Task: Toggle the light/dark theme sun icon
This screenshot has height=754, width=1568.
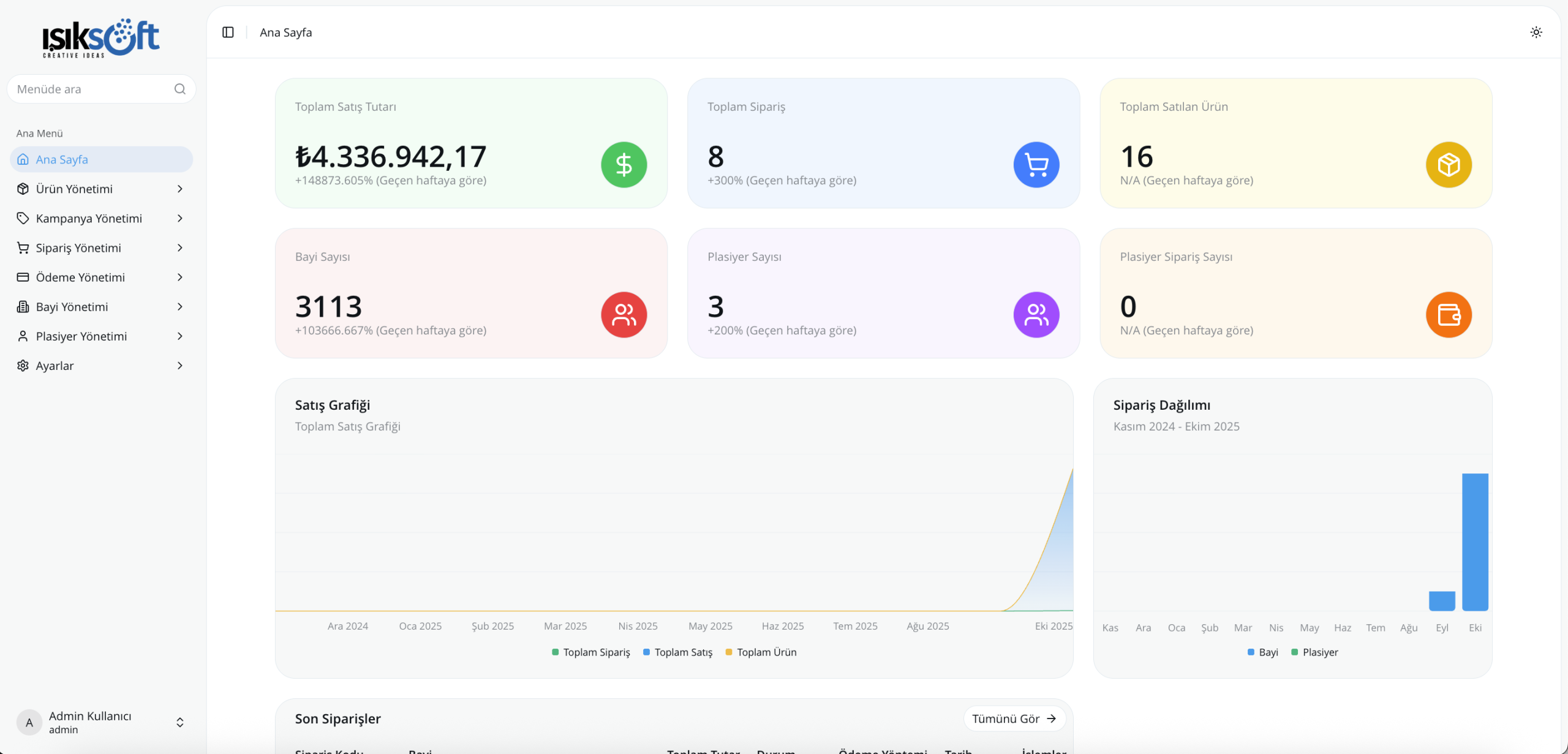Action: coord(1536,32)
